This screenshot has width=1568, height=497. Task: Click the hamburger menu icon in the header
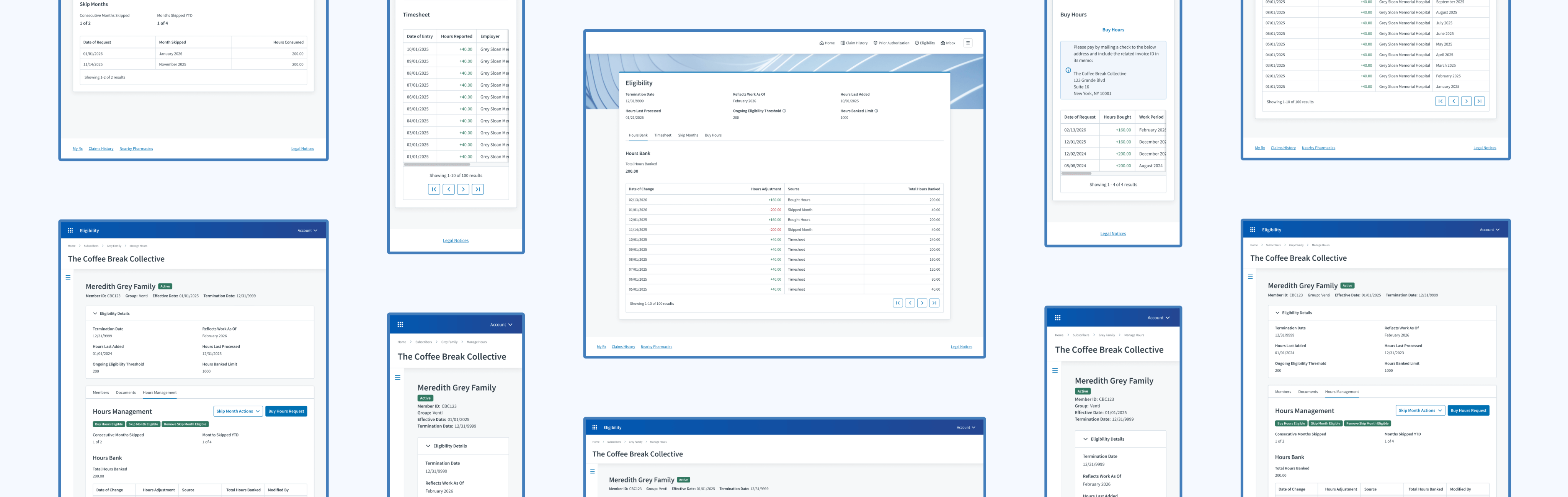969,43
